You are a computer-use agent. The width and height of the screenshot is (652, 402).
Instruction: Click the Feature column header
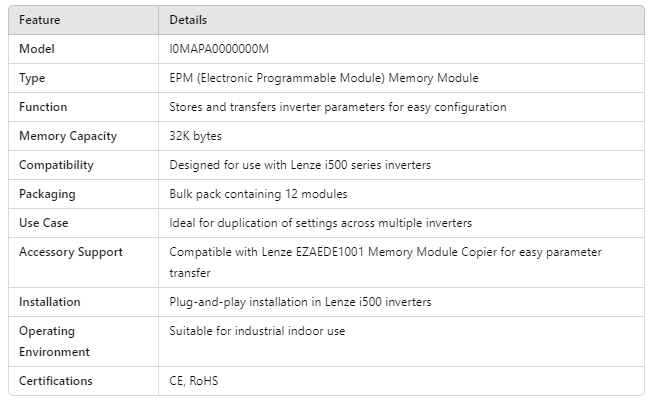pyautogui.click(x=40, y=20)
